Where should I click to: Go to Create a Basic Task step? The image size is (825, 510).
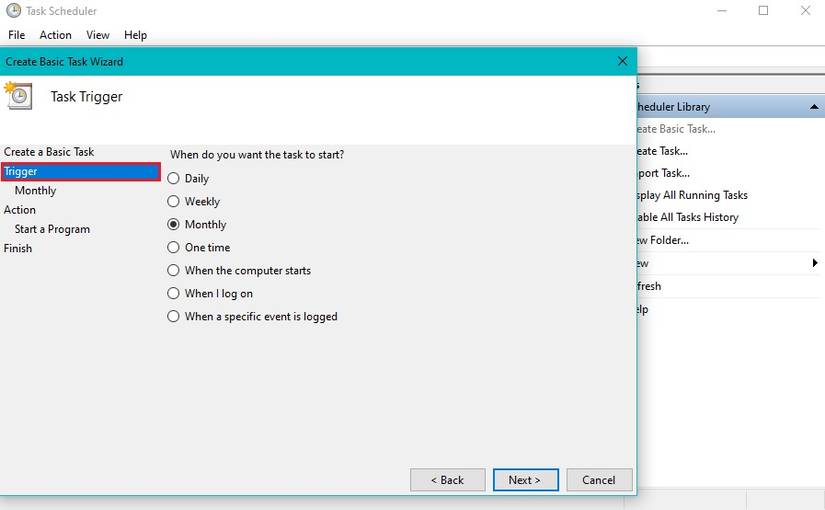(x=49, y=152)
